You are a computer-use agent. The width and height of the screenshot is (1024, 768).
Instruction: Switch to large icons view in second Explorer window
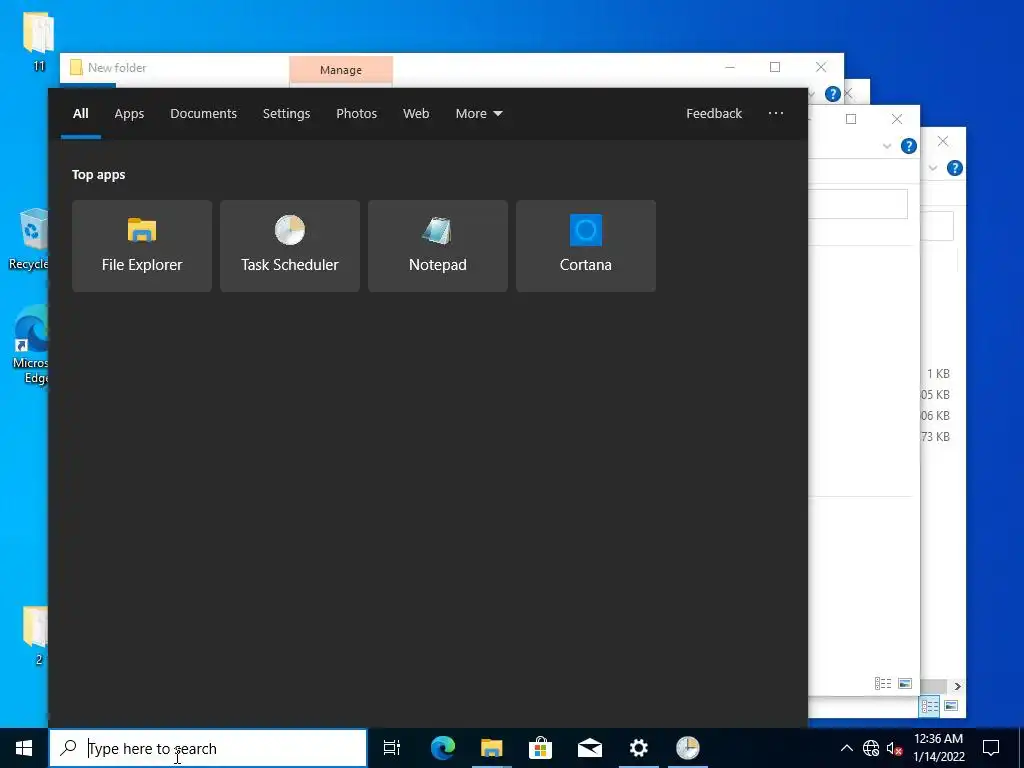904,684
